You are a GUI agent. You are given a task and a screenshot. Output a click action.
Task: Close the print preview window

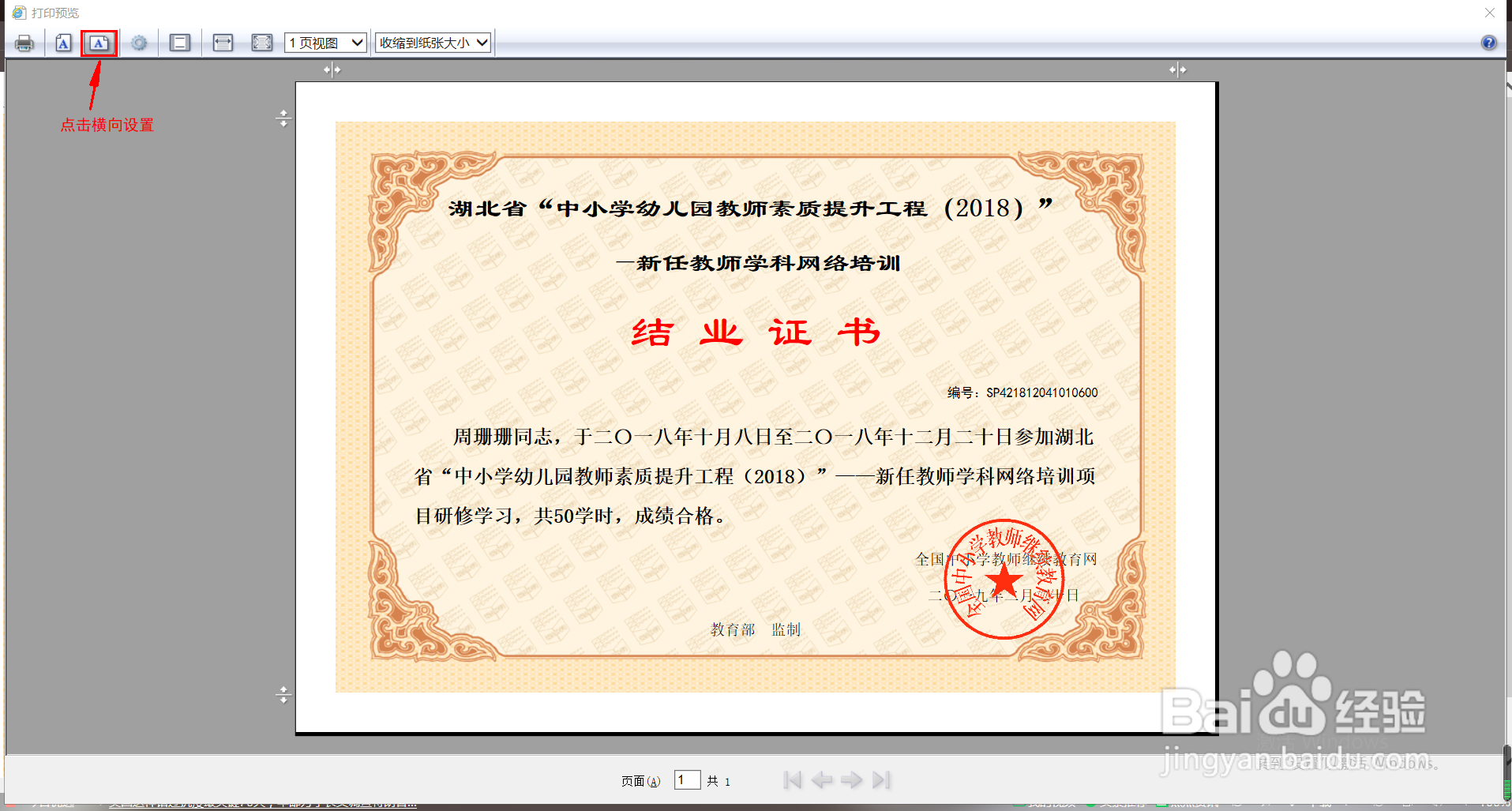click(1490, 13)
